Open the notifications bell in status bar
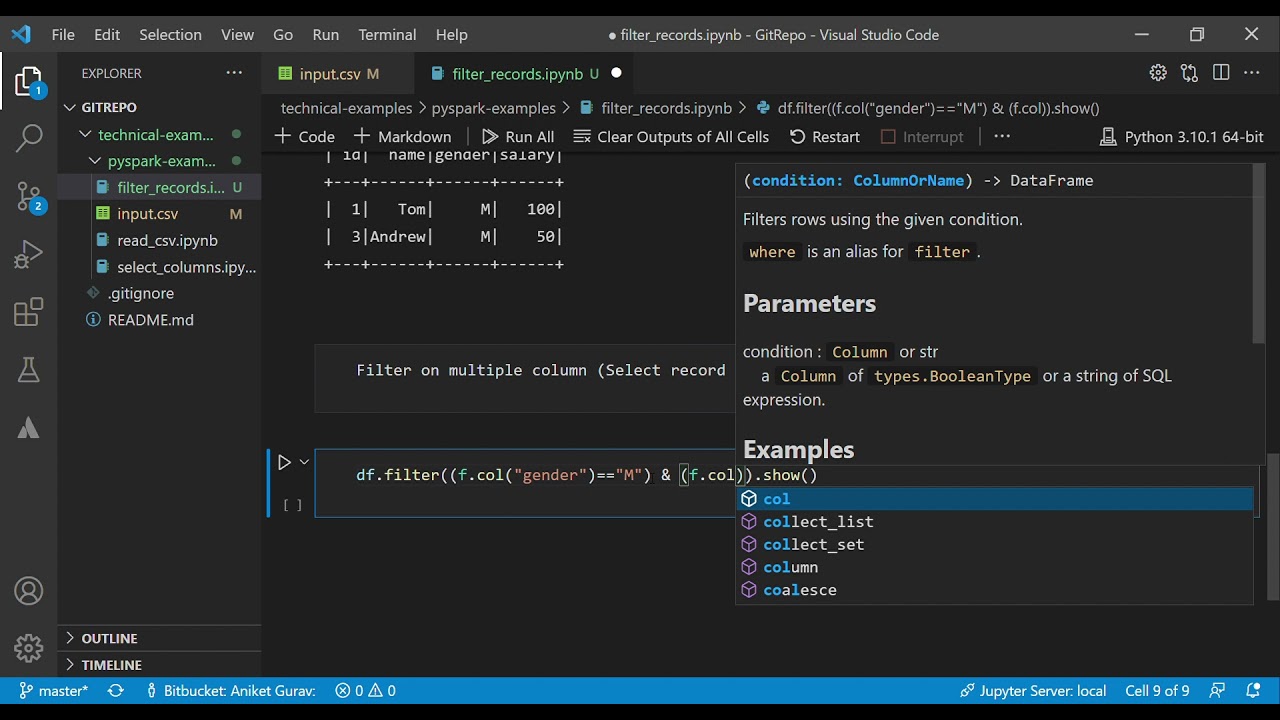Image resolution: width=1280 pixels, height=720 pixels. pyautogui.click(x=1253, y=690)
